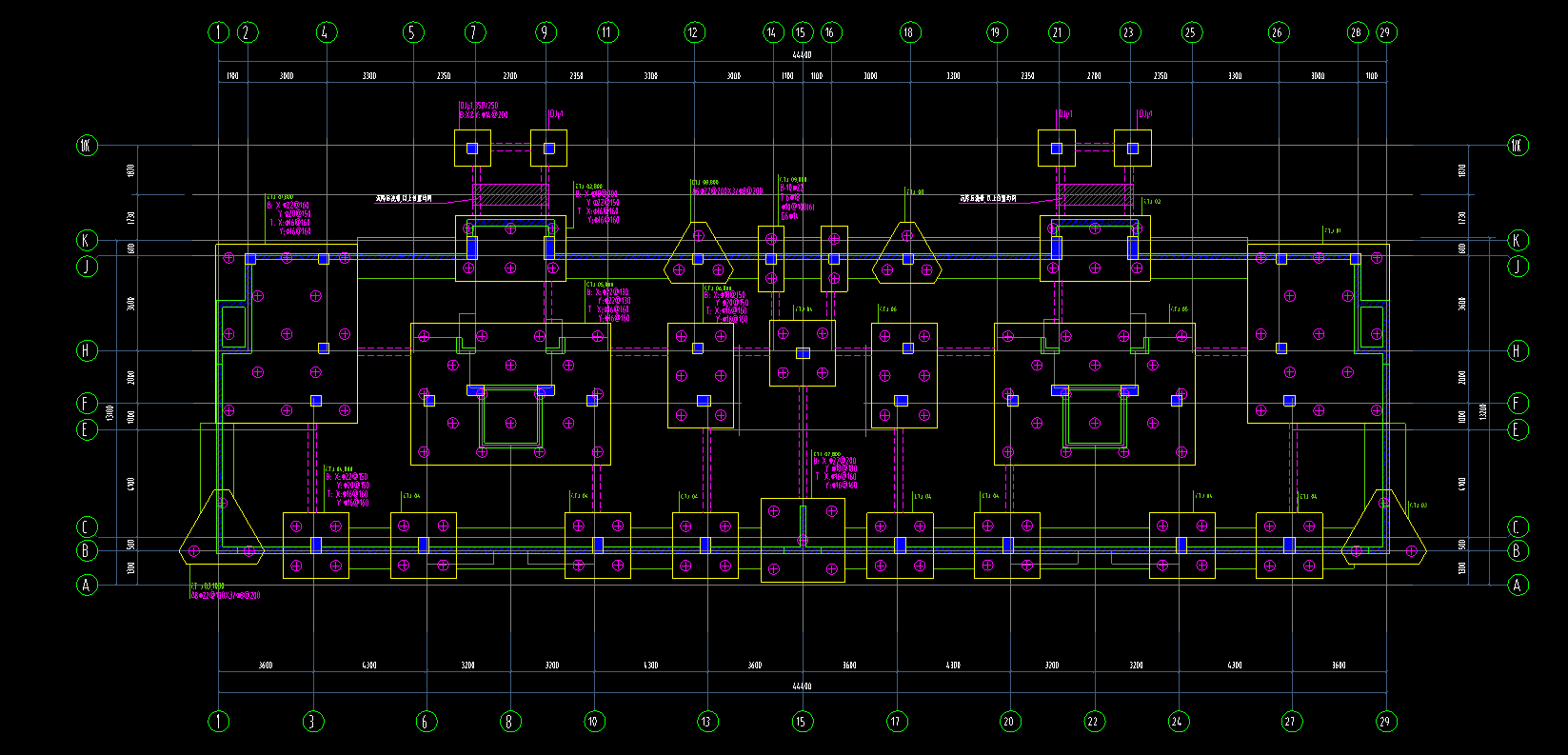Pick left-side axis bubble J
Screen dimensions: 1568x755
(87, 266)
